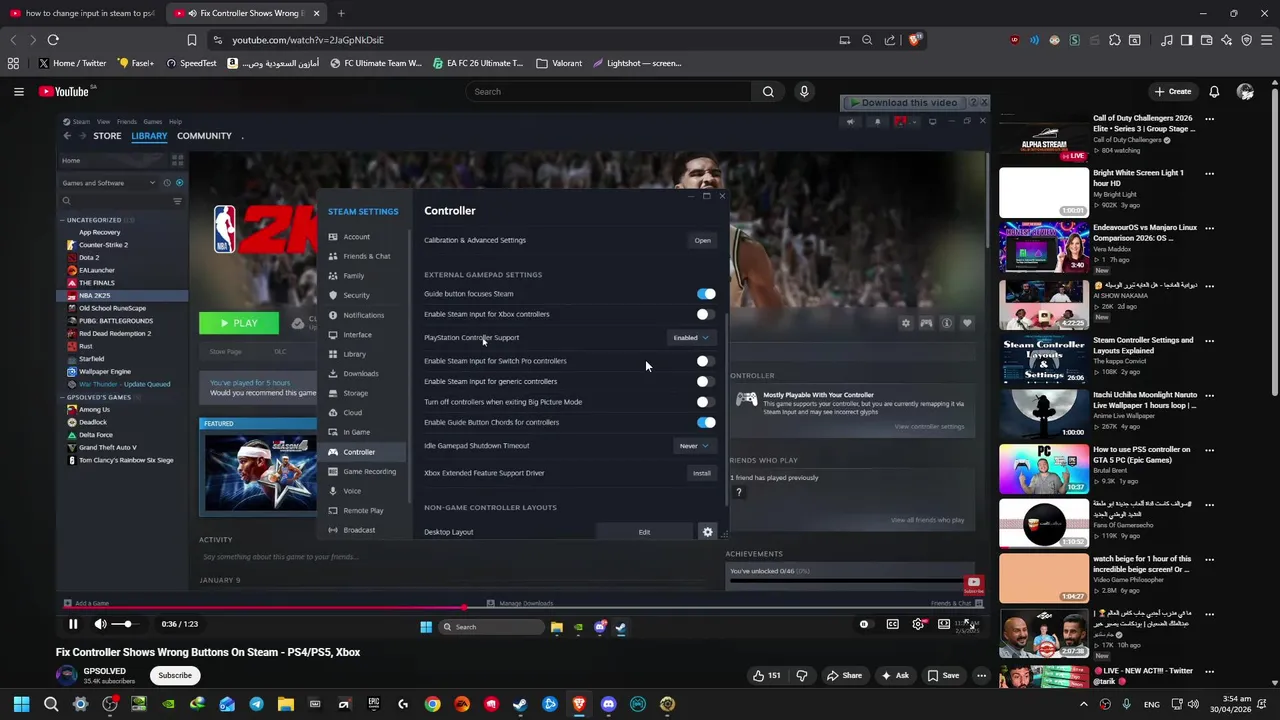Open Windows Start menu

[x=21, y=704]
